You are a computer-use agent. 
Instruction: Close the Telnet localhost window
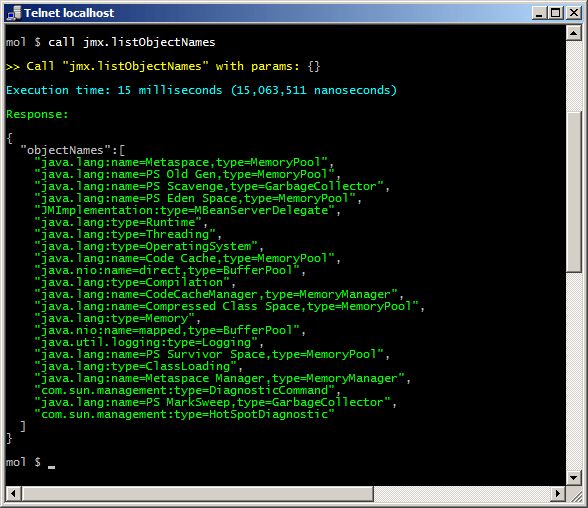tap(574, 13)
